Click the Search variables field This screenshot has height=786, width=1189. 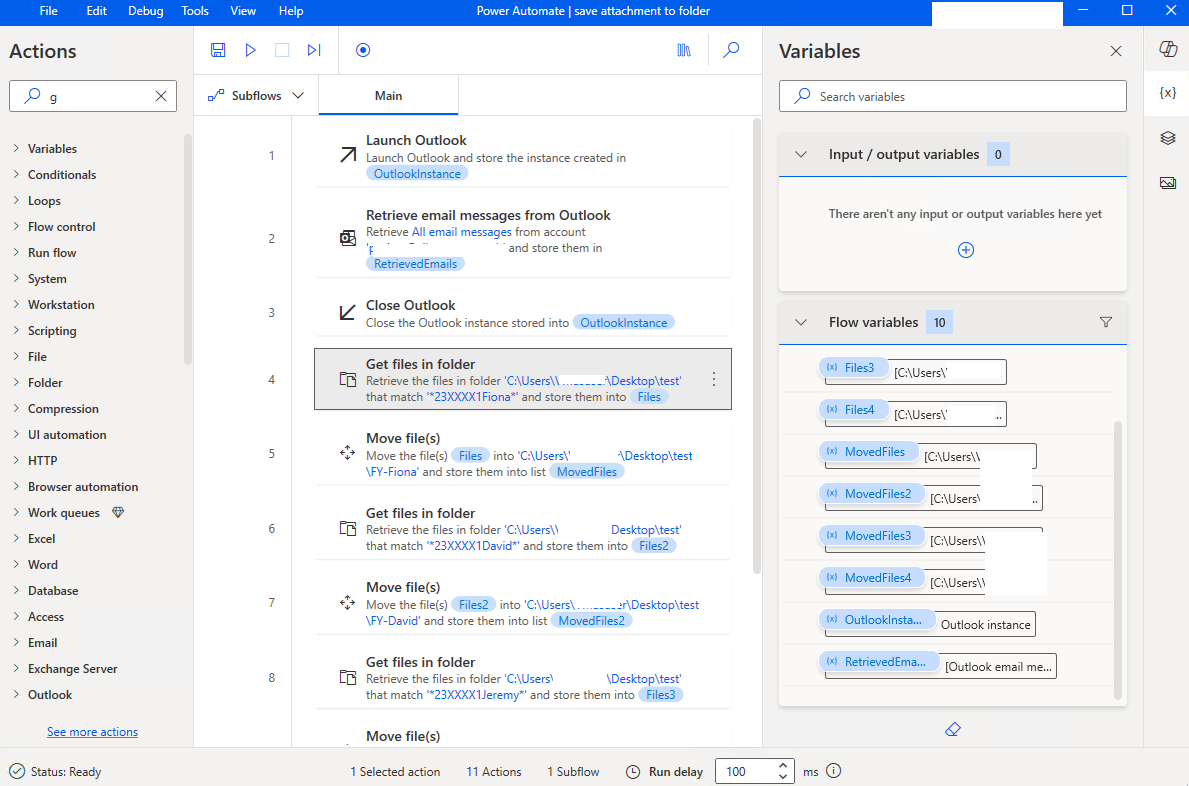click(952, 96)
